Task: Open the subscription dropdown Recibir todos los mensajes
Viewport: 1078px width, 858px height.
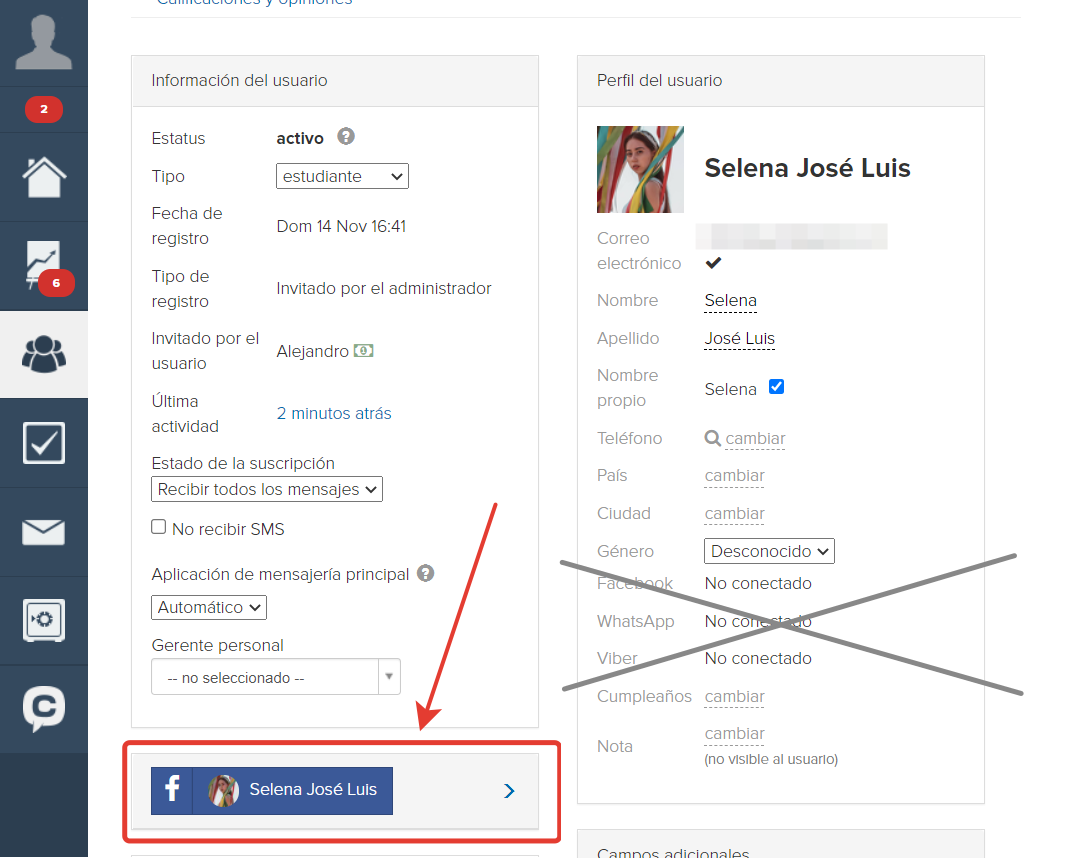Action: [x=267, y=490]
